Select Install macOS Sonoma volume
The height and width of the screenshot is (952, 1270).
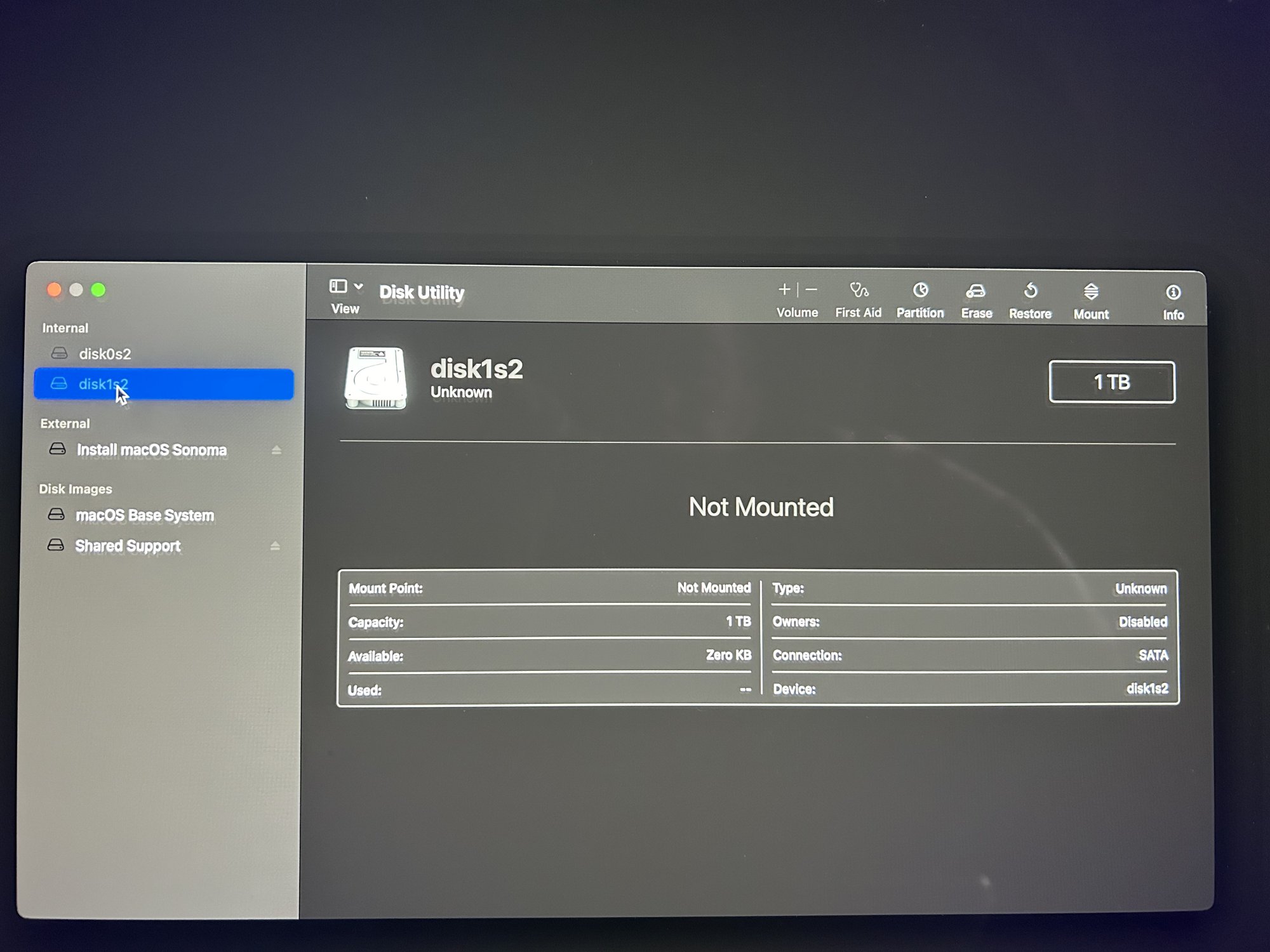tap(151, 450)
